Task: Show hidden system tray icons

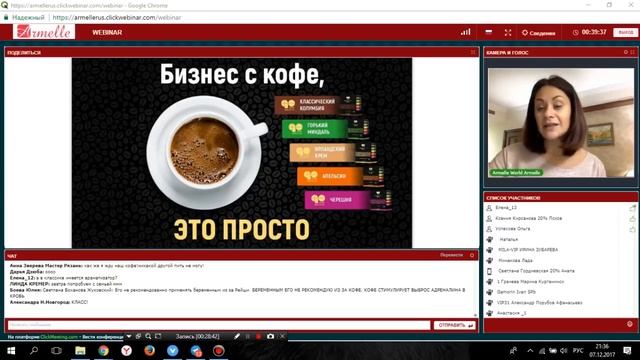Action: [530, 351]
